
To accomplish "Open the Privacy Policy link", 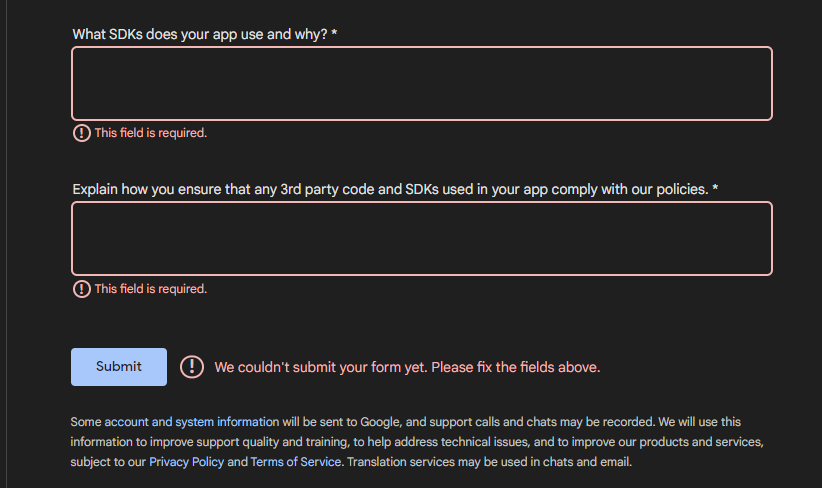I will 186,462.
